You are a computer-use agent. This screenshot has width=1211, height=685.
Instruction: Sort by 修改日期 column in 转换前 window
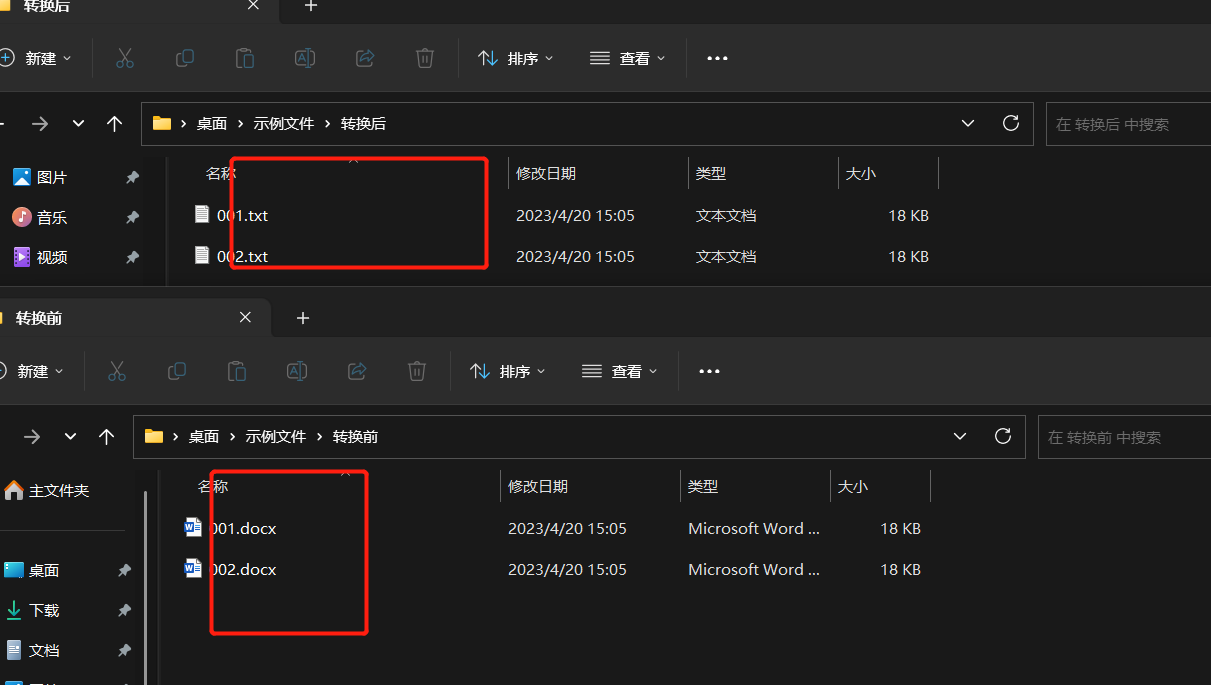(538, 486)
